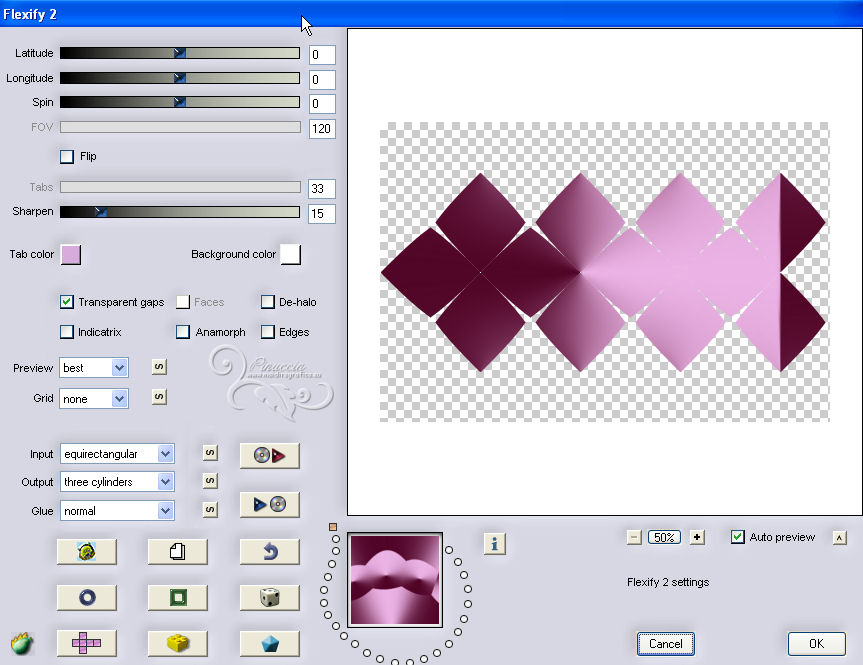Viewport: 863px width, 665px height.
Task: Click the blue ring icon button
Action: 86,597
